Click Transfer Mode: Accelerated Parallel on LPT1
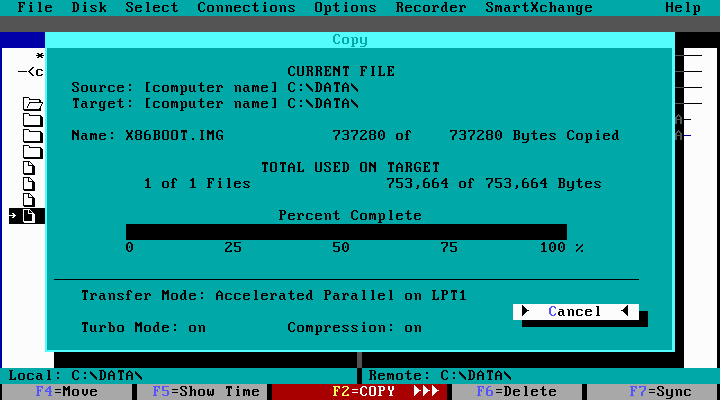720x400 pixels. click(x=274, y=295)
